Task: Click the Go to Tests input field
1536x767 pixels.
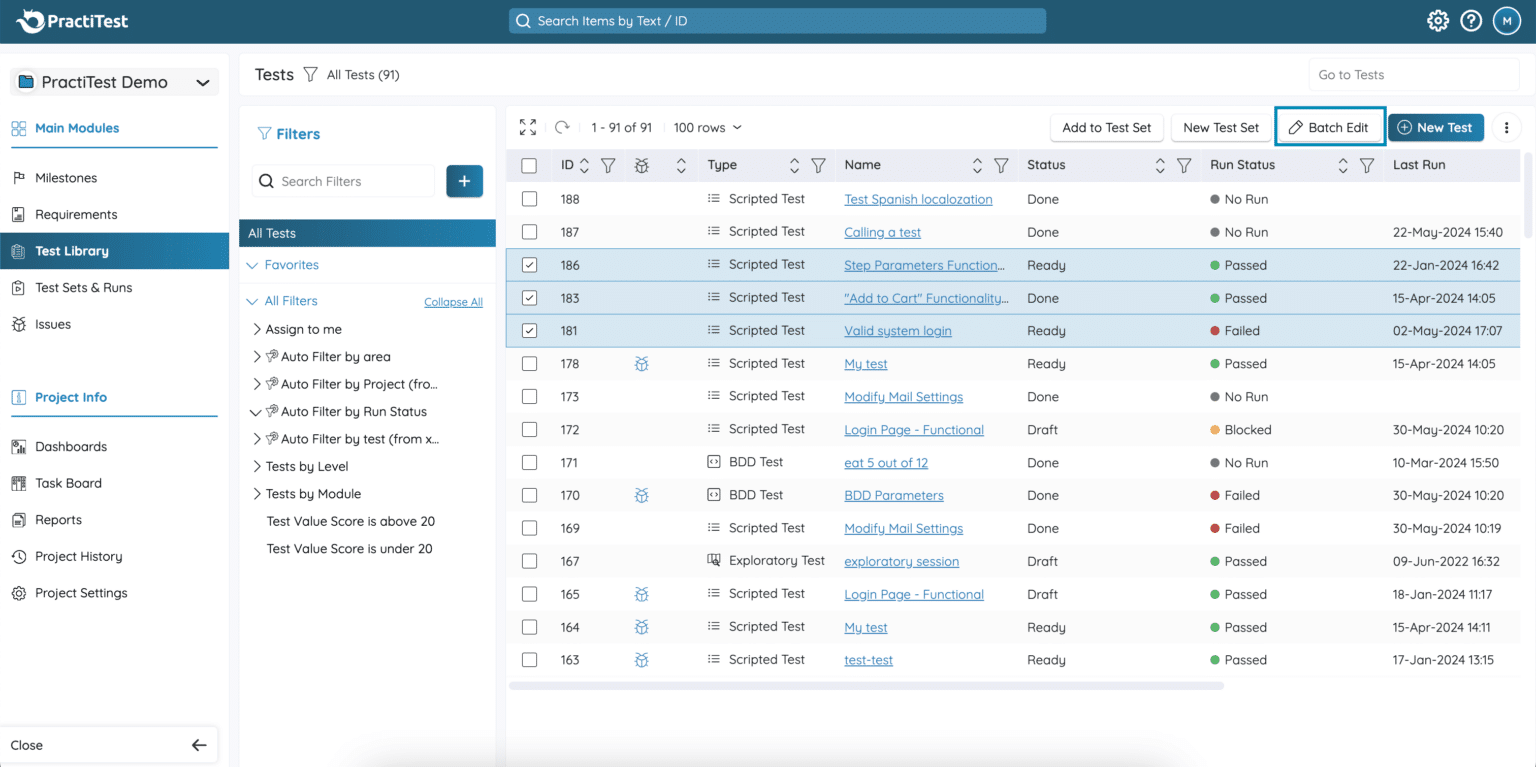Action: 1413,75
